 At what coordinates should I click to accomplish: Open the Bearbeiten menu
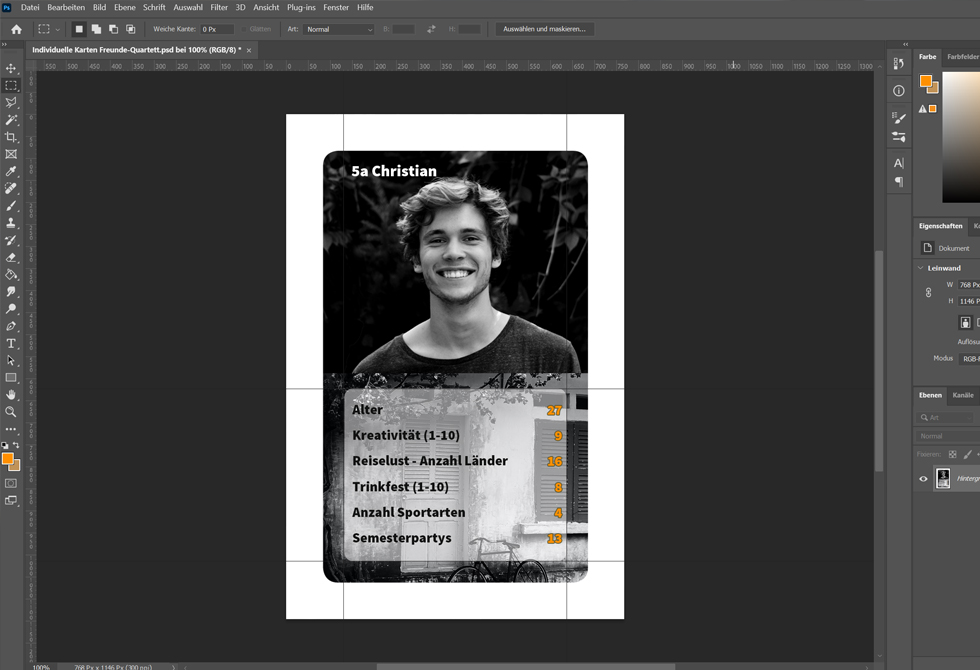66,8
